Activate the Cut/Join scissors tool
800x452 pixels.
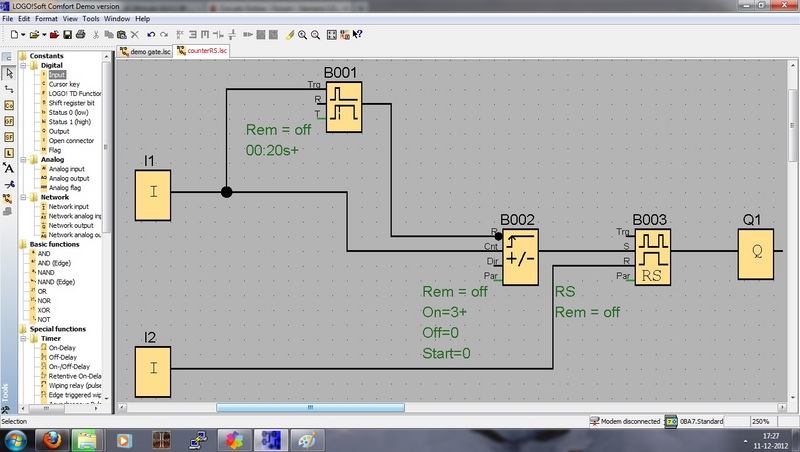(9, 184)
